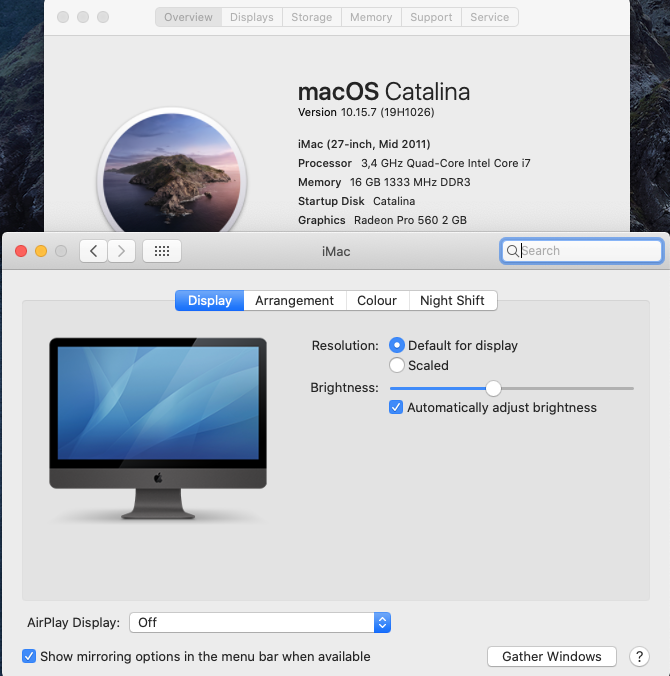Switch to the Colour tab
This screenshot has height=676, width=670.
[377, 300]
